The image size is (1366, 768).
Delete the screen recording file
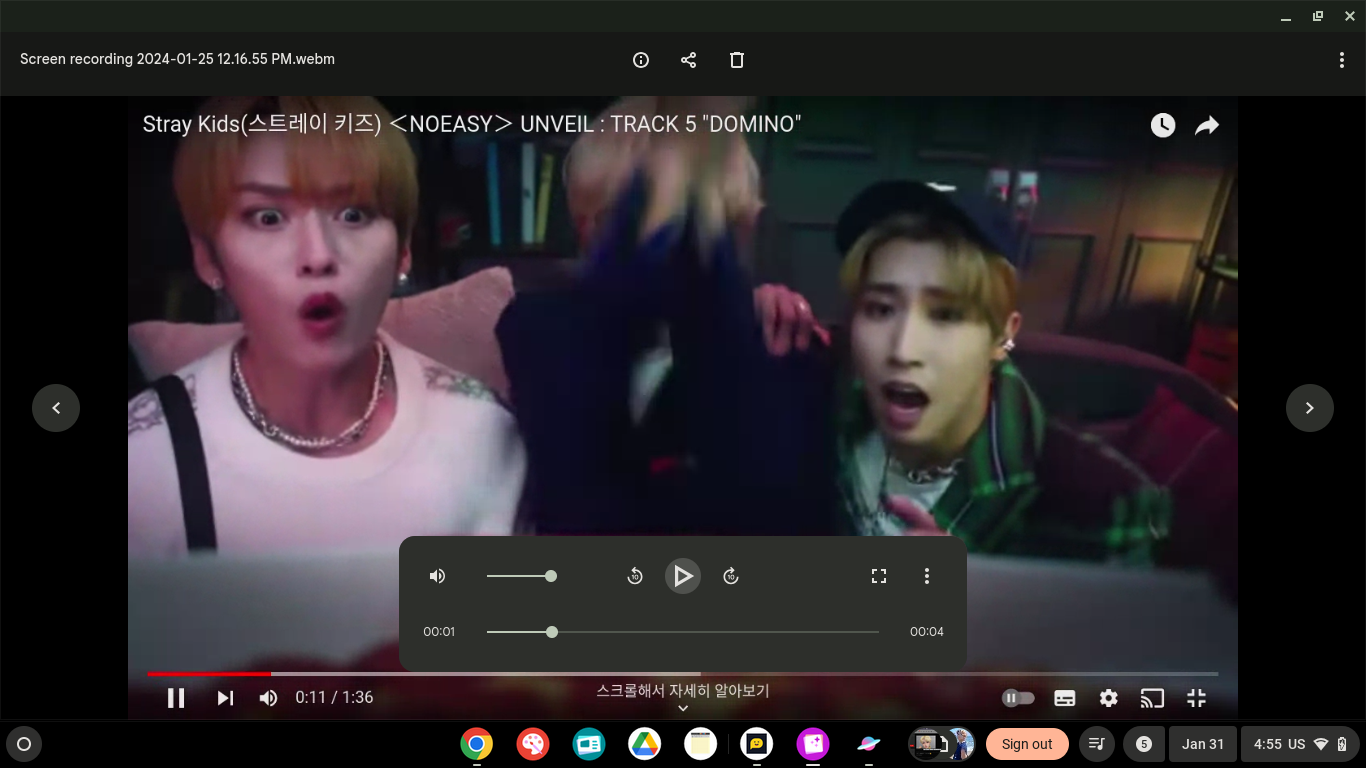click(x=737, y=60)
